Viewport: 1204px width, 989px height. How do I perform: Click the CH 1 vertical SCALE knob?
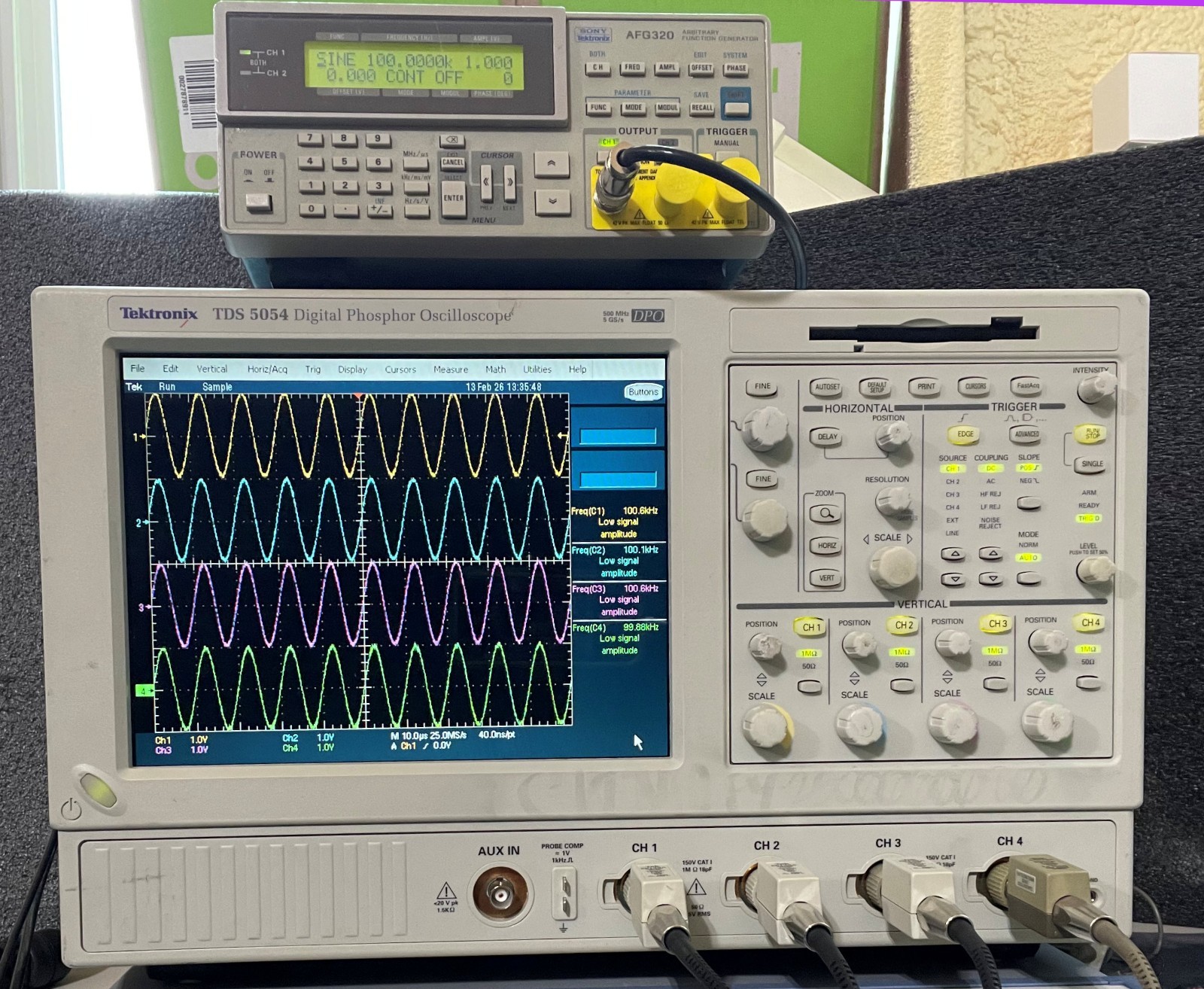[x=767, y=726]
